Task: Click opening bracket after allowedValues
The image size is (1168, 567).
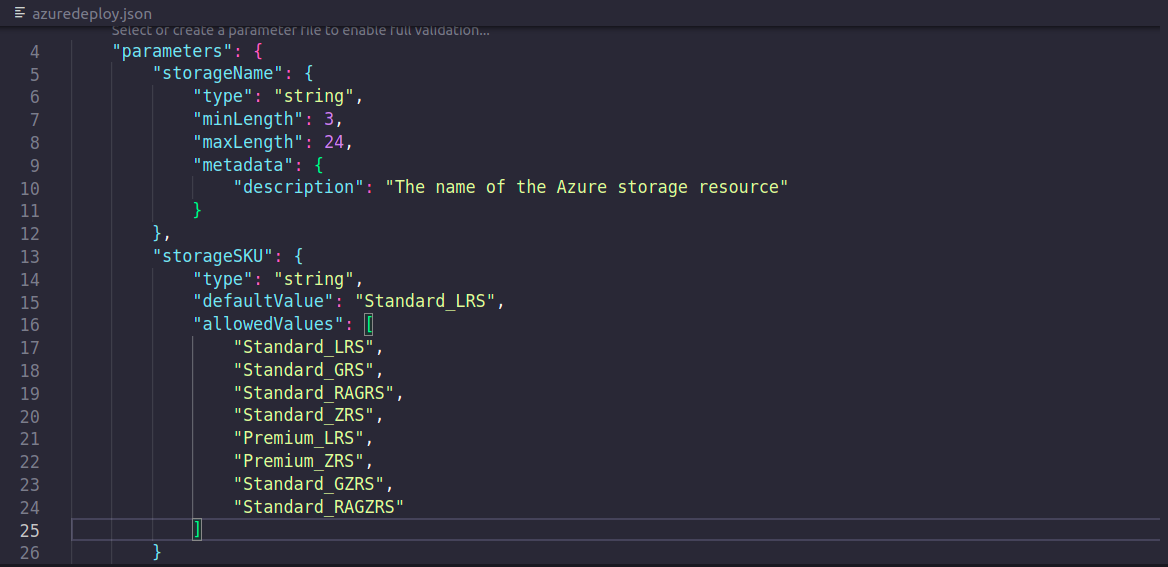Action: coord(369,325)
